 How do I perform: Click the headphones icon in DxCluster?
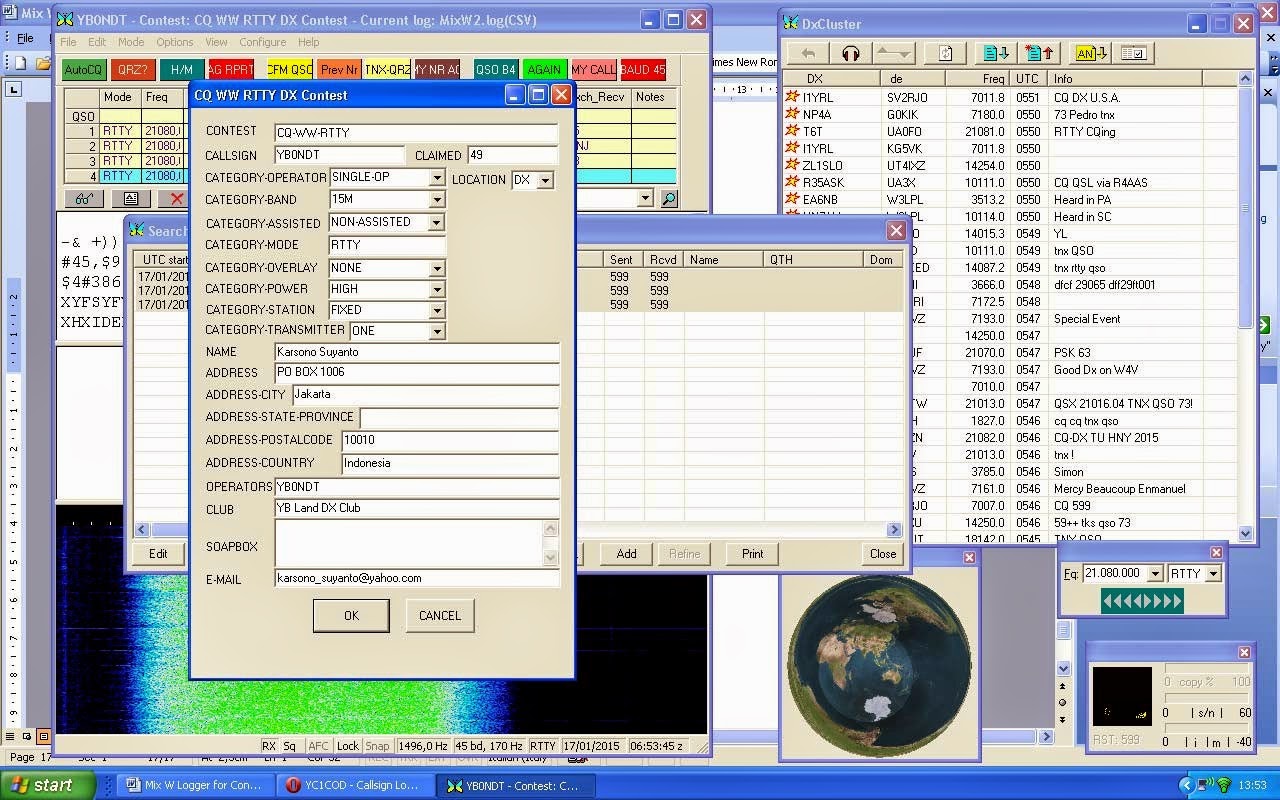(x=851, y=54)
